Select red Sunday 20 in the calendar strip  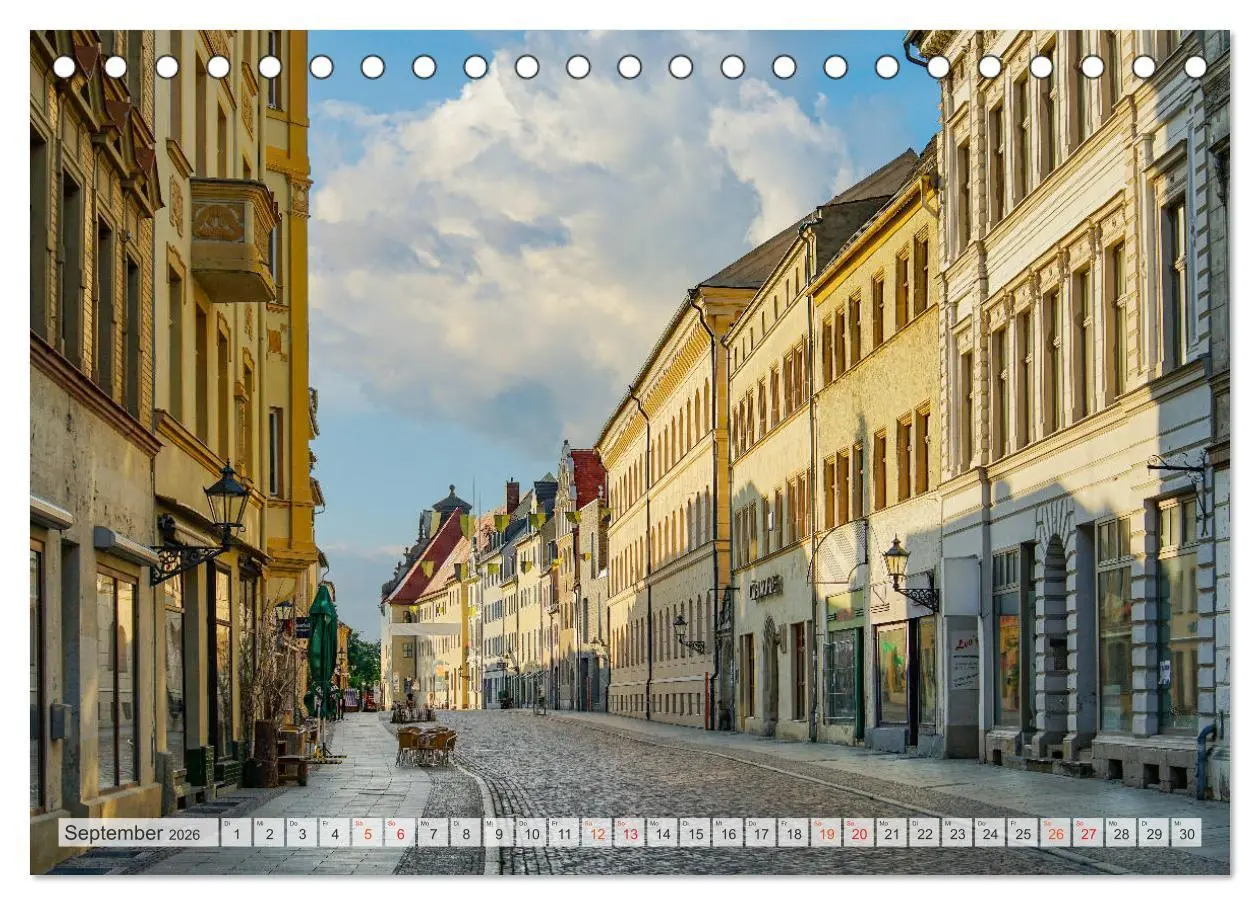[858, 833]
